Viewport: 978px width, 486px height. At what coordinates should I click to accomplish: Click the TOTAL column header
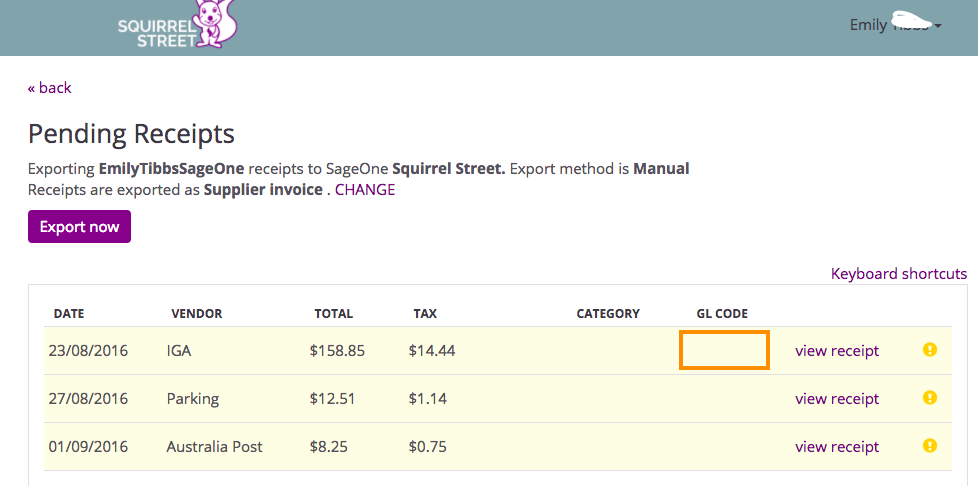[x=334, y=314]
